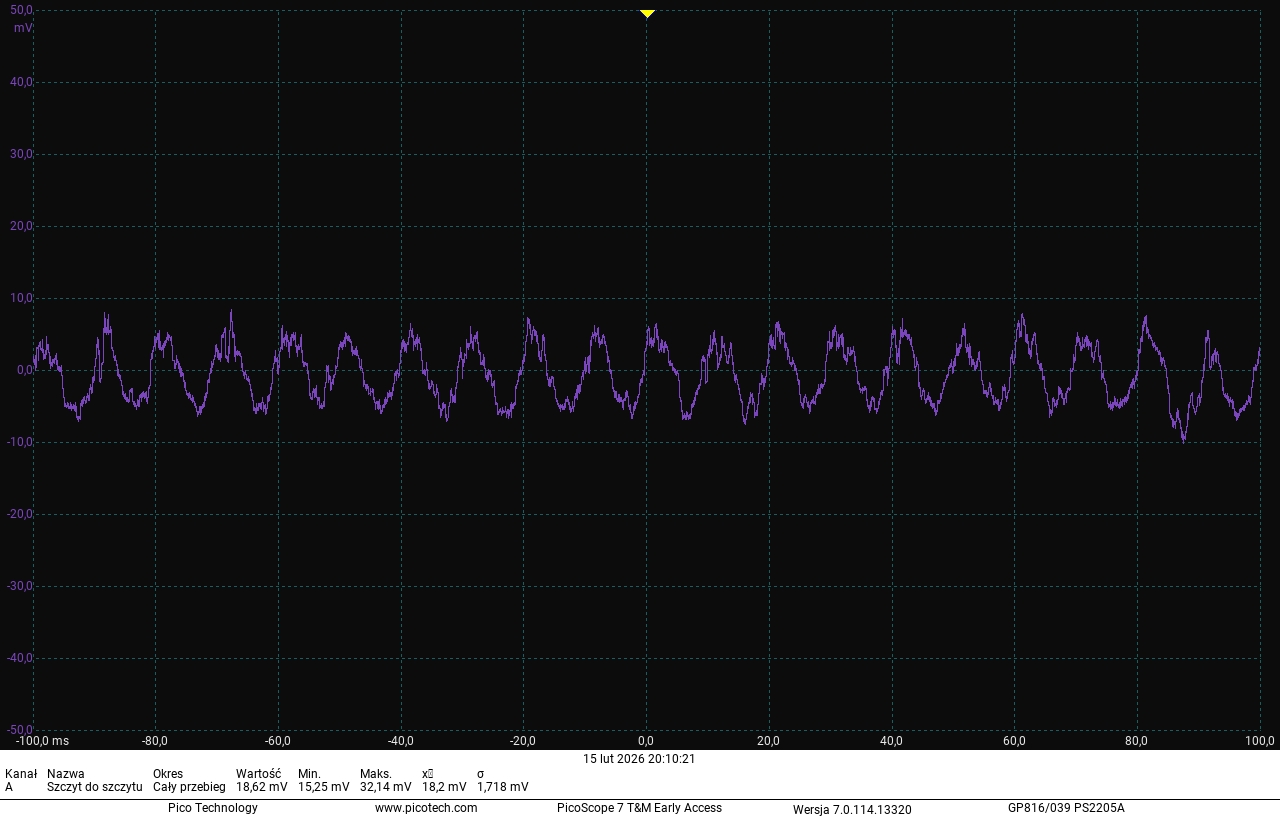Select the 1,718 mV sigma value
The height and width of the screenshot is (816, 1280).
[502, 787]
